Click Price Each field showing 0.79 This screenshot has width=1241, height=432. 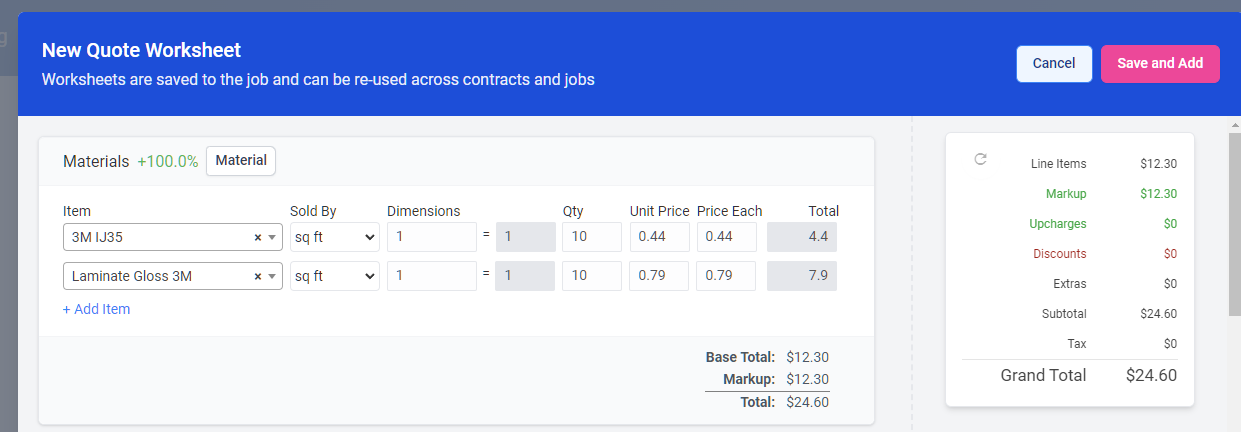[726, 276]
